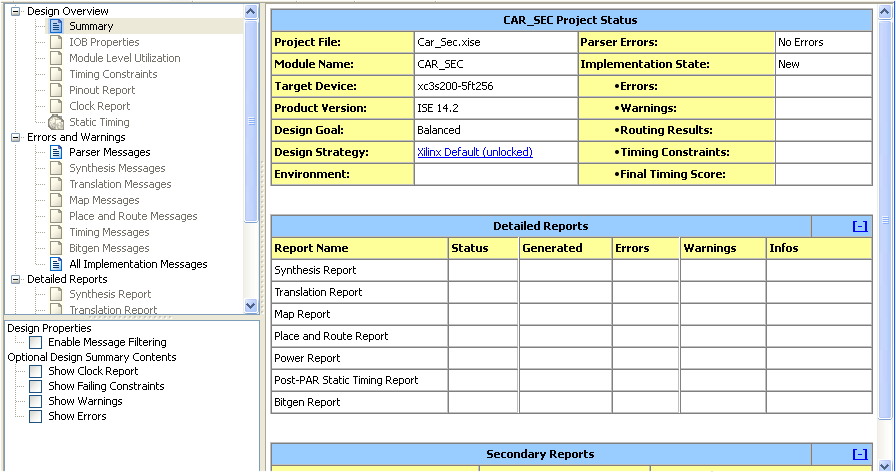Collapse the Detailed Reports table section

(x=859, y=226)
